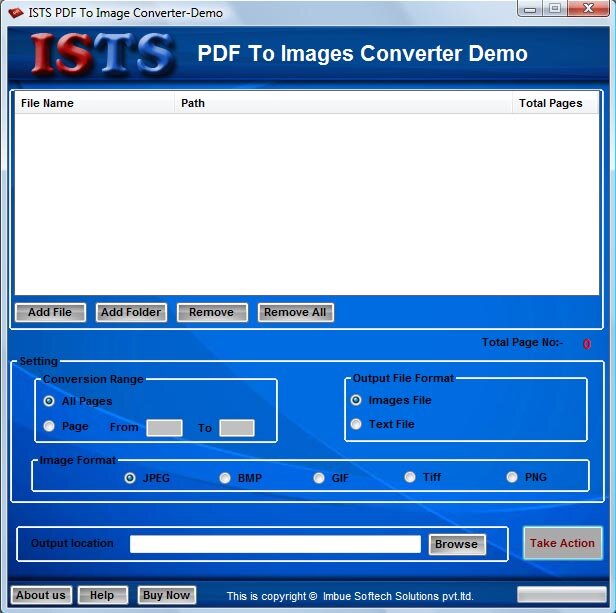The width and height of the screenshot is (616, 613).
Task: Click the progress bar at bottom right
Action: pyautogui.click(x=562, y=595)
